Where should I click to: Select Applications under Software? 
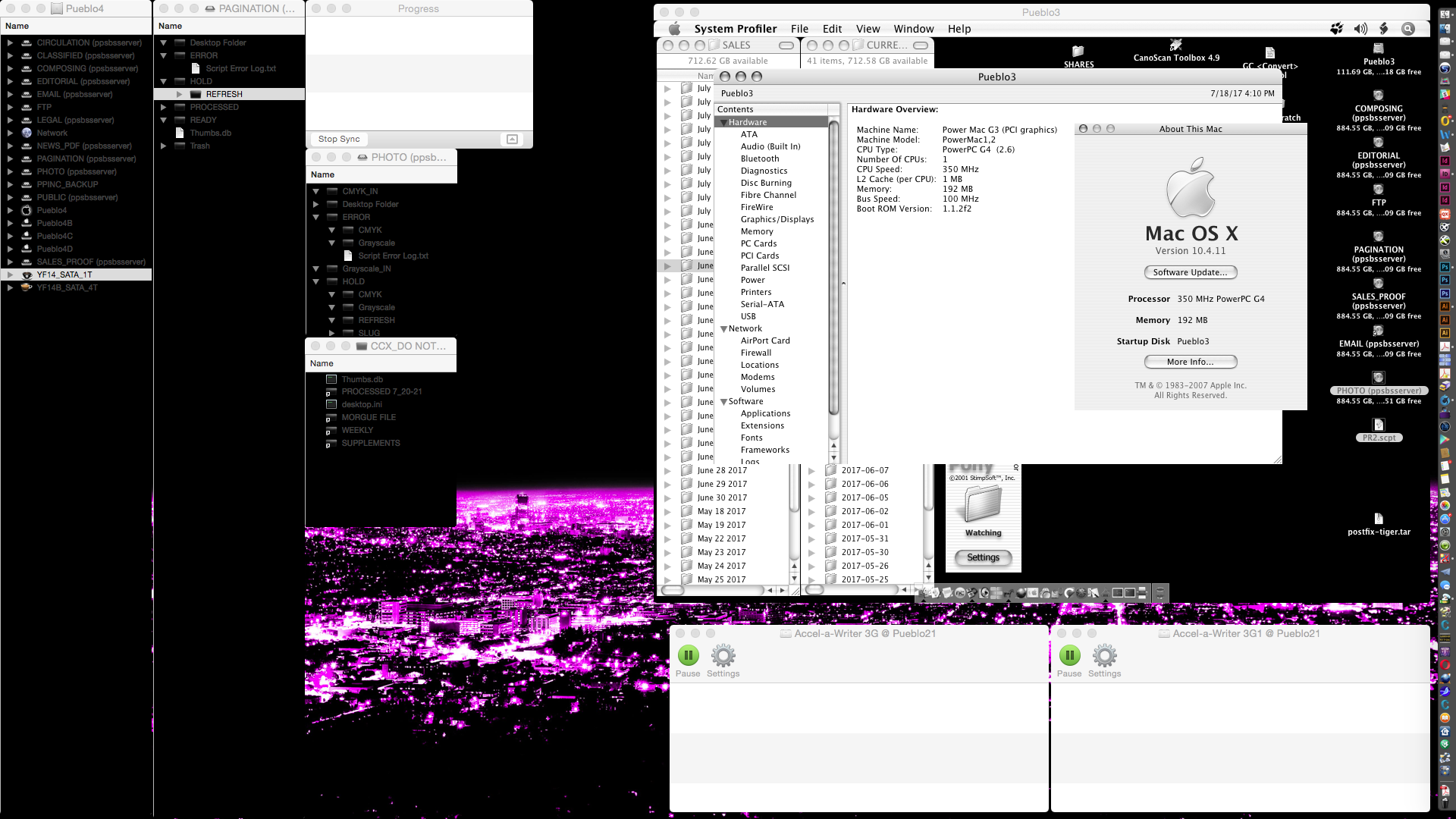click(765, 413)
